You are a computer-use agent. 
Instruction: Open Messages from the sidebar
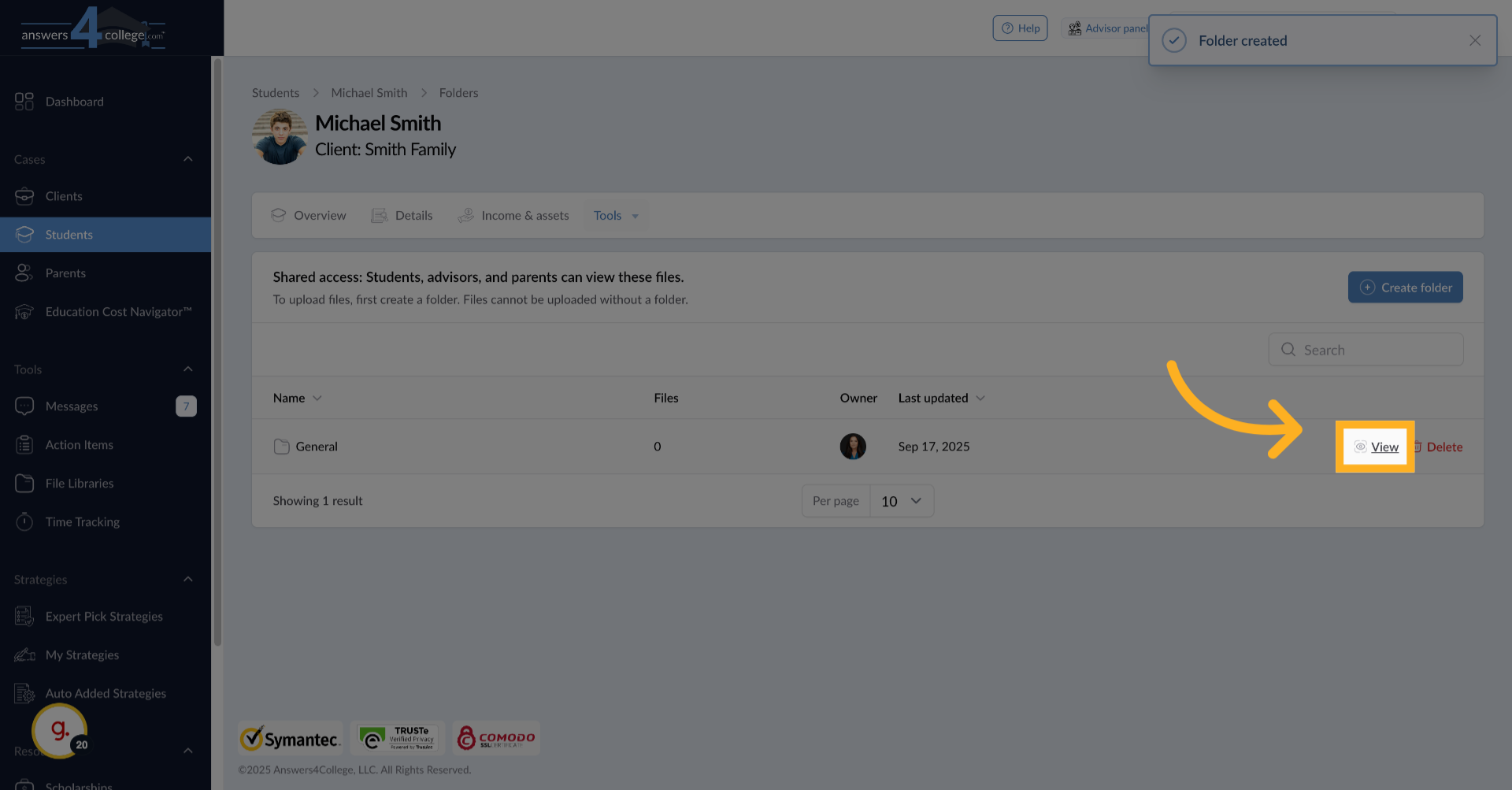(x=72, y=406)
